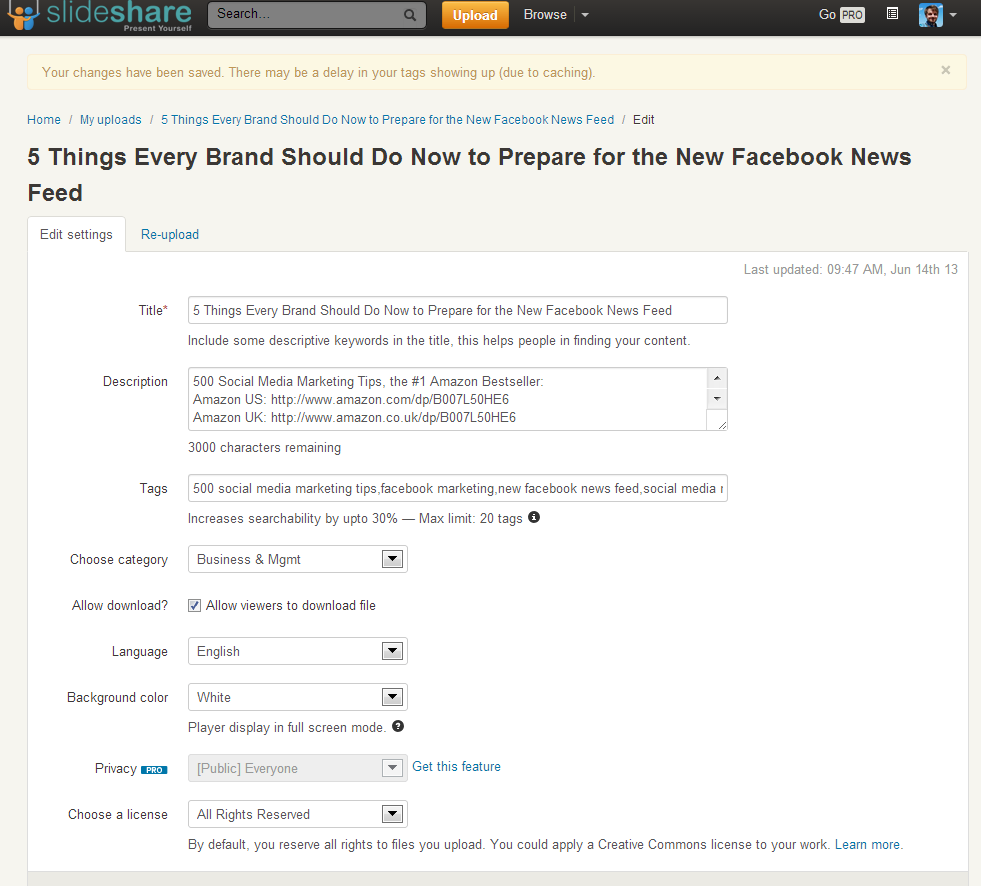Open the Background color dropdown
Image resolution: width=981 pixels, height=886 pixels.
click(298, 697)
